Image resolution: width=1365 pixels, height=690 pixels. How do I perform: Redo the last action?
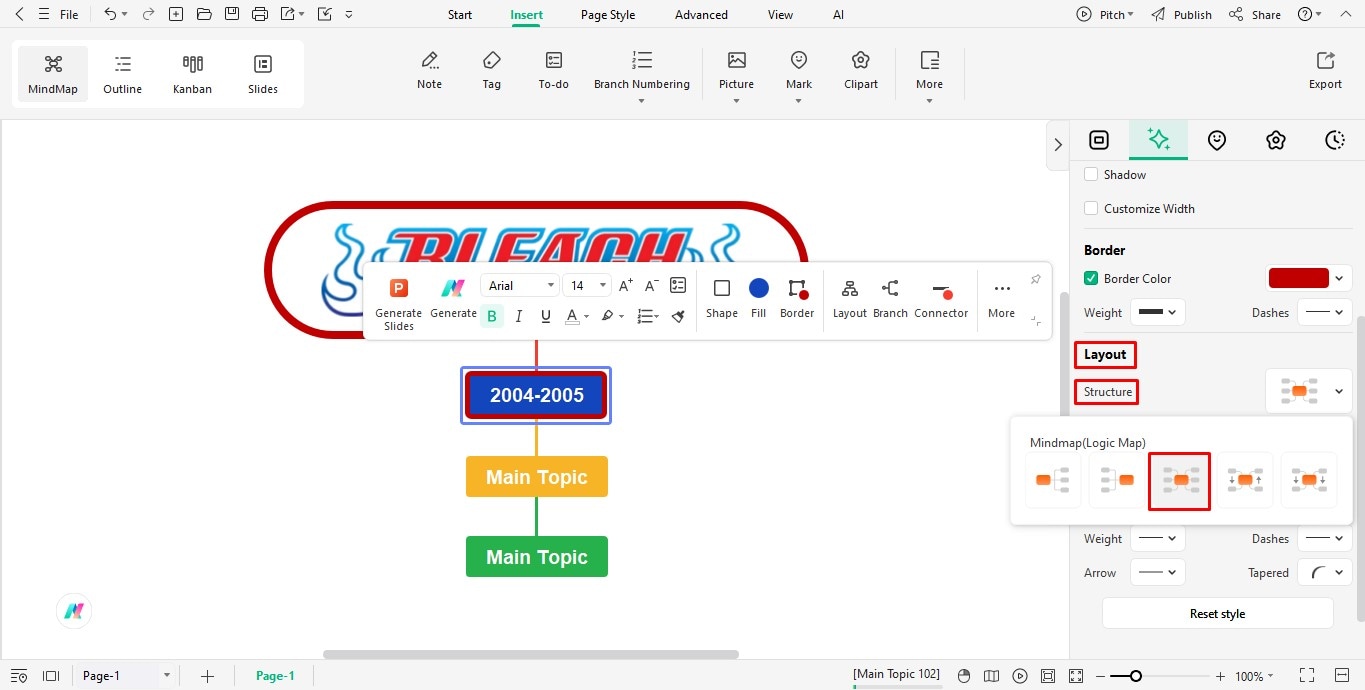[x=148, y=14]
